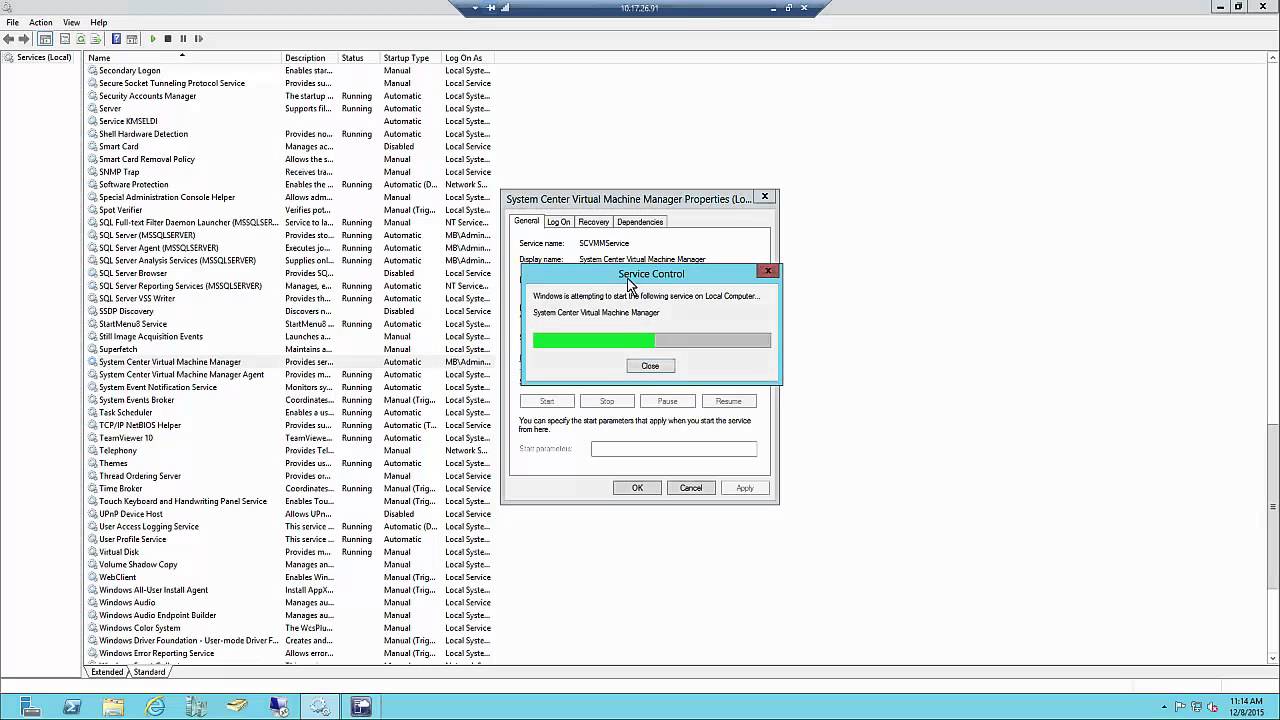Click the volume icon in the system tray

pyautogui.click(x=1213, y=707)
